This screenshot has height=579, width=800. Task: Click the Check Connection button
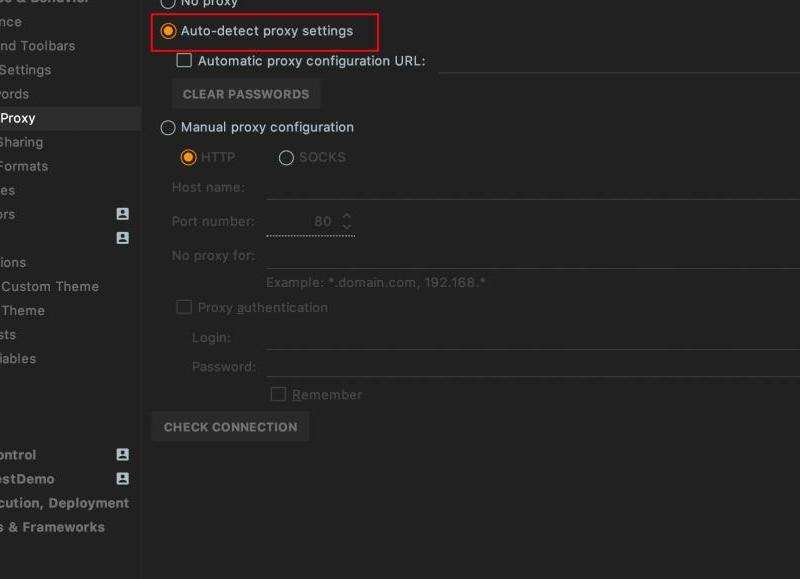click(230, 427)
